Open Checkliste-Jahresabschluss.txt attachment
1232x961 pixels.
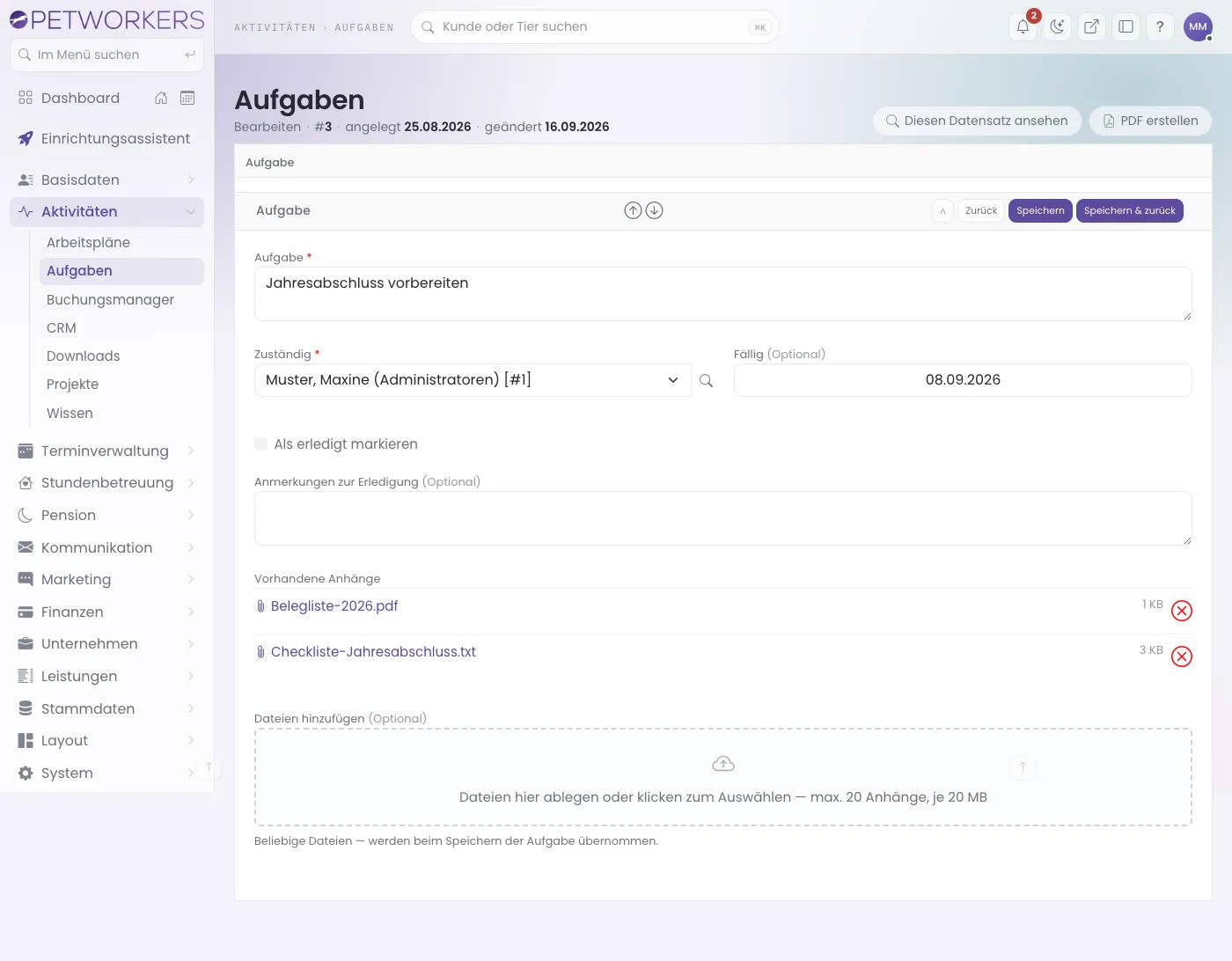[373, 652]
